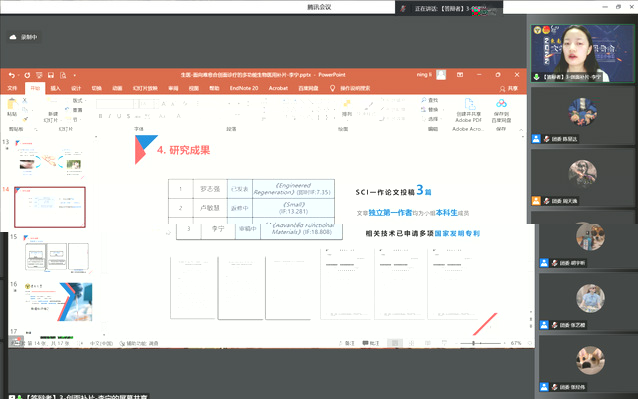Select slide 14 thumbnail
The width and height of the screenshot is (638, 399).
click(50, 207)
